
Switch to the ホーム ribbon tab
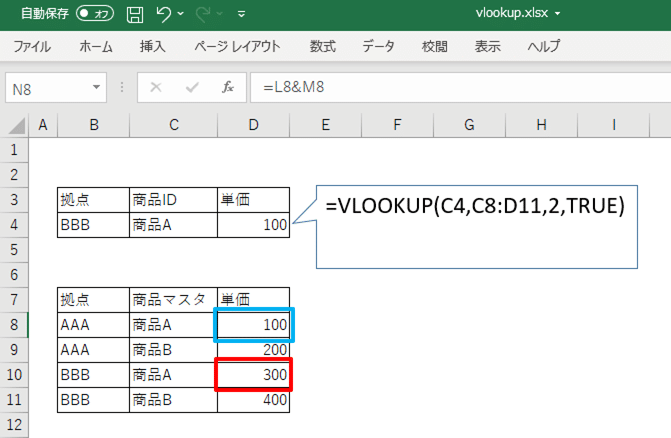[x=96, y=46]
